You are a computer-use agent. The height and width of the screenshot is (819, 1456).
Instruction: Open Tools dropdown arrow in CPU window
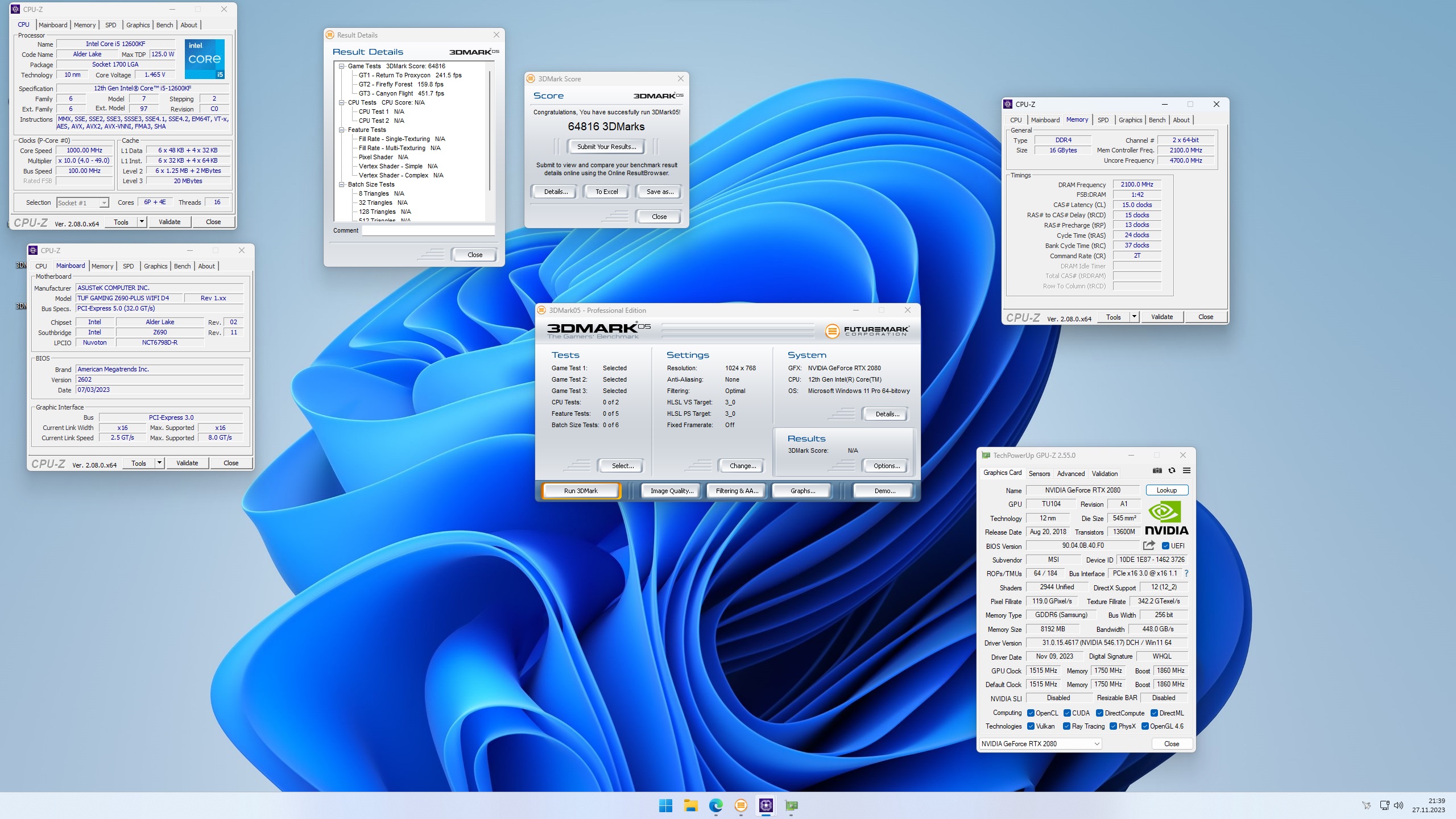pos(142,222)
